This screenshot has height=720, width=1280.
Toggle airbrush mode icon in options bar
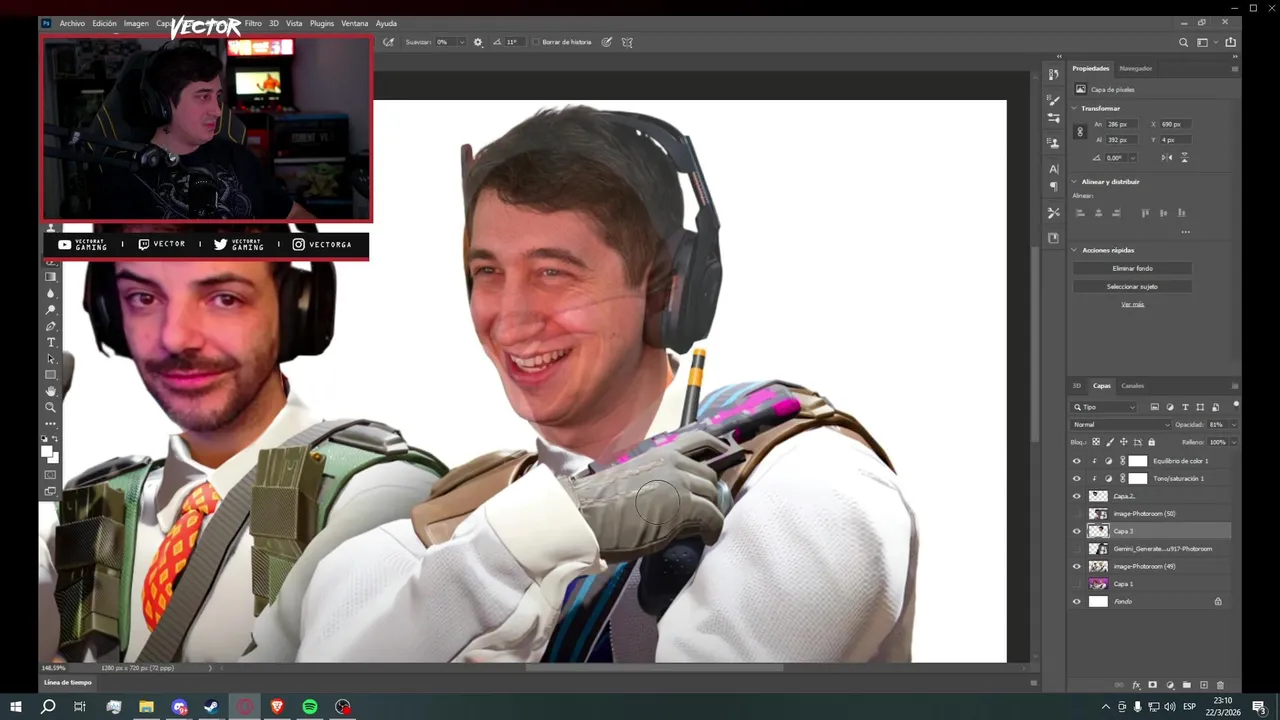(x=389, y=42)
